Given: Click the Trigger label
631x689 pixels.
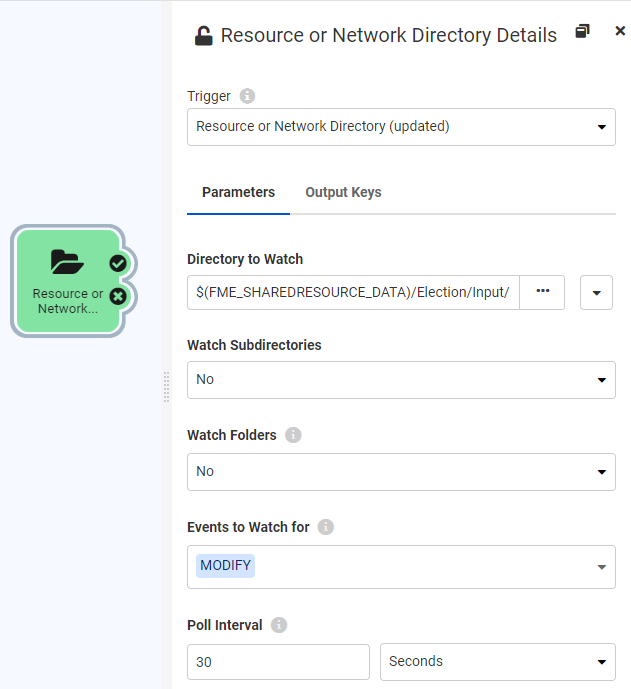Looking at the screenshot, I should (209, 96).
